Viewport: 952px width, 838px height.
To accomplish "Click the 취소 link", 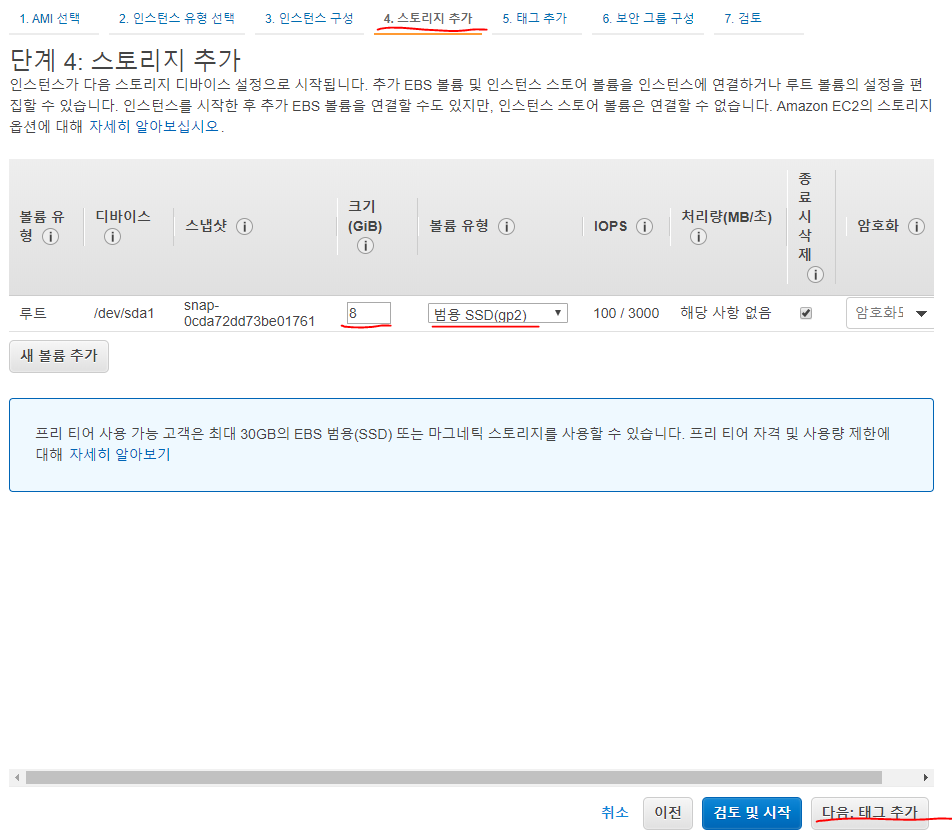I will click(x=614, y=812).
